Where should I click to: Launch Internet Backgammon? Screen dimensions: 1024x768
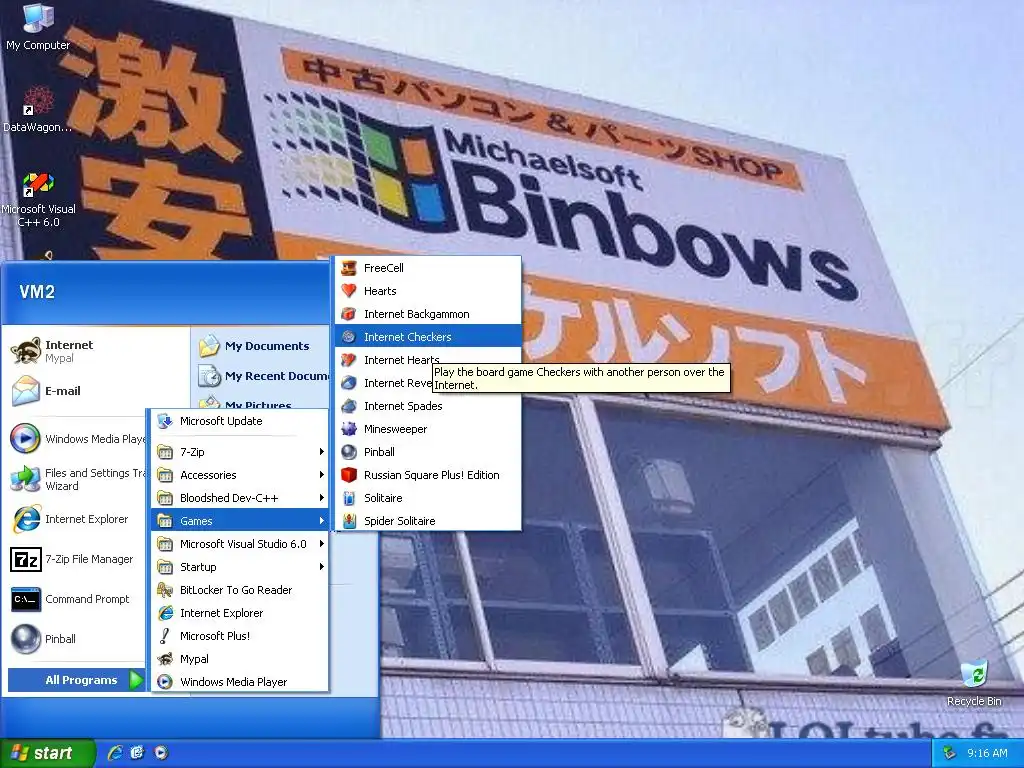point(428,314)
